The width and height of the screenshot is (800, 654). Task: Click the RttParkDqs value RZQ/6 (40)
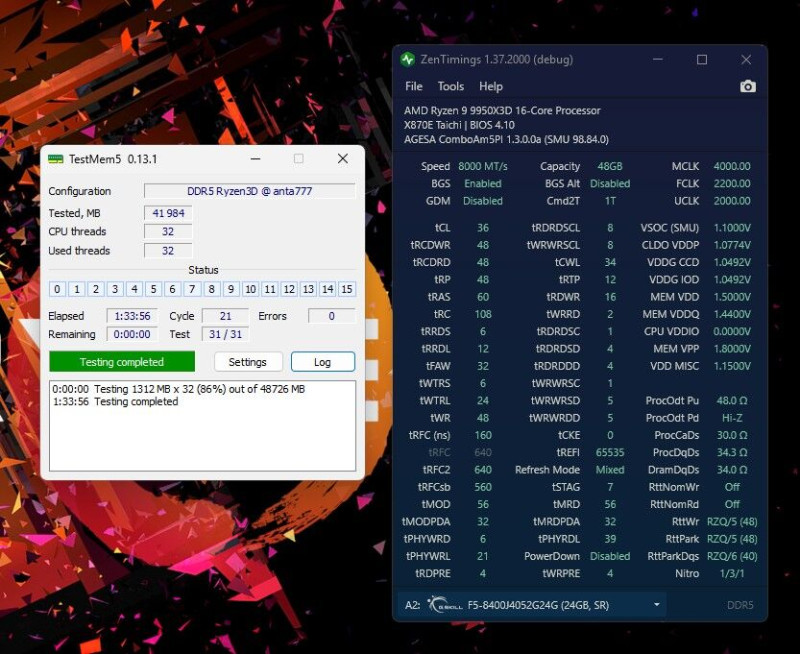point(732,556)
